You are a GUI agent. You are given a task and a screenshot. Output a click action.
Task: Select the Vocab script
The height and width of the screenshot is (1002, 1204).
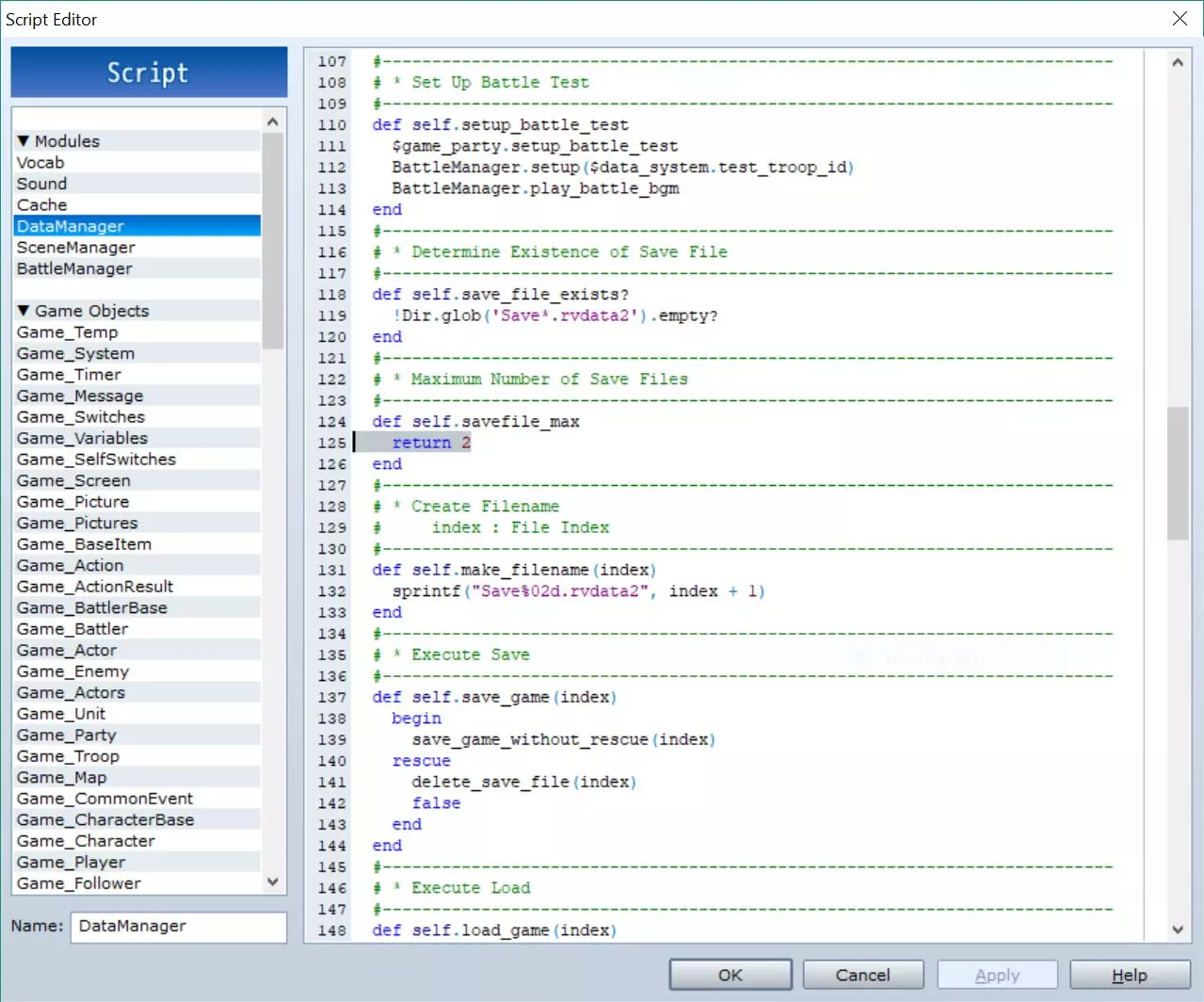(40, 163)
